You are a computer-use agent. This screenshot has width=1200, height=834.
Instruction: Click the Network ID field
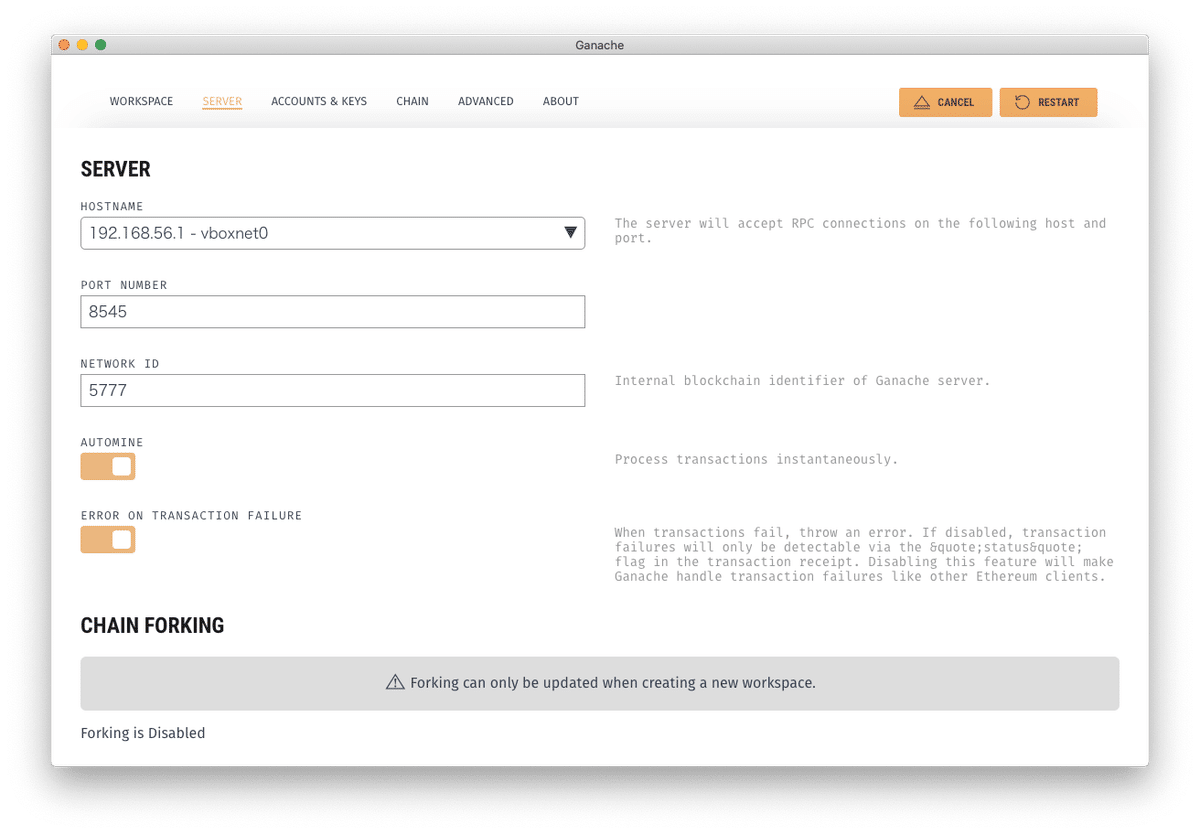[x=333, y=390]
